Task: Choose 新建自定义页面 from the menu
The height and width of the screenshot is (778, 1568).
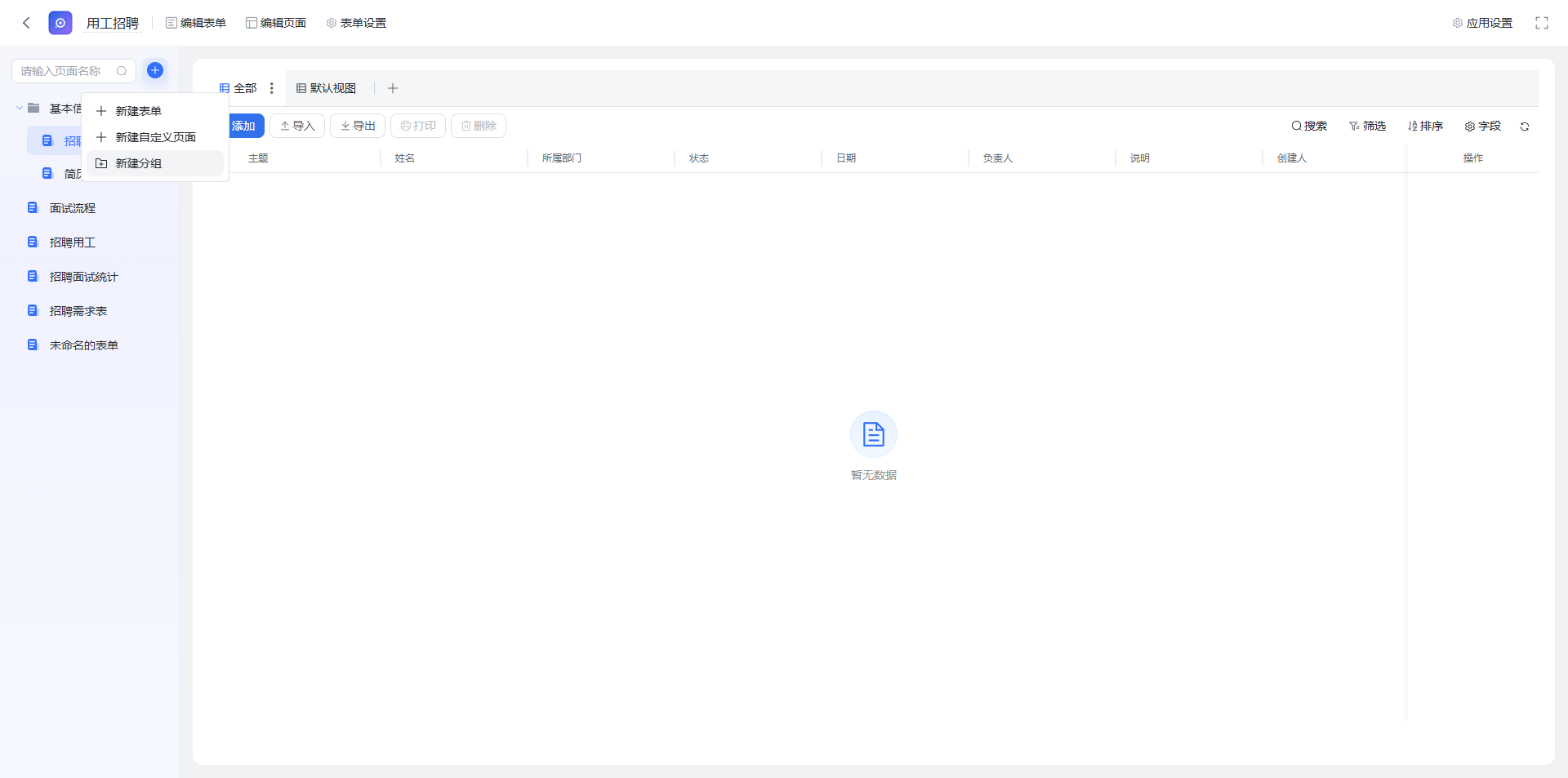Action: pos(155,137)
